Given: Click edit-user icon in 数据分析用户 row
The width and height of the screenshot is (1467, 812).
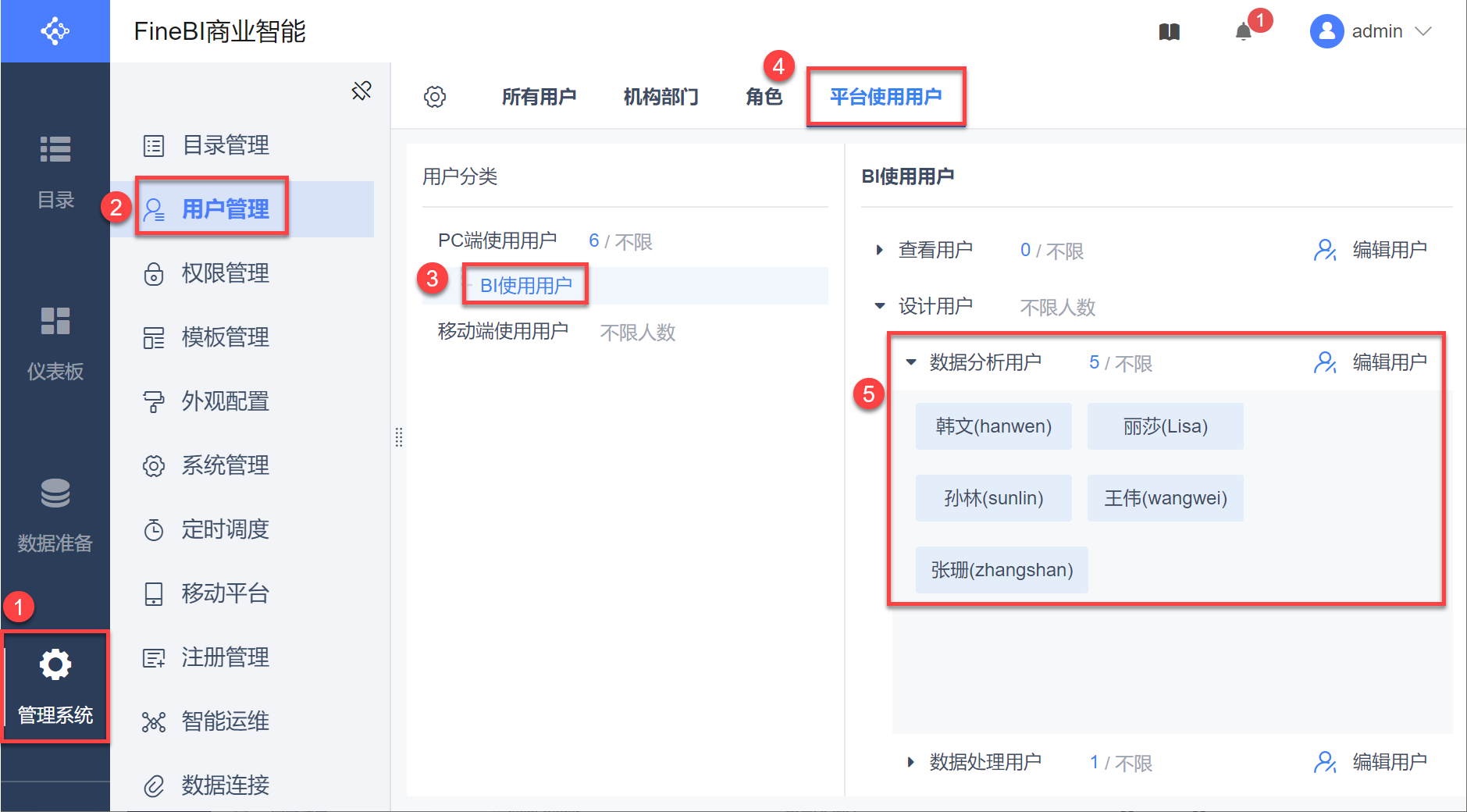Looking at the screenshot, I should [x=1325, y=362].
